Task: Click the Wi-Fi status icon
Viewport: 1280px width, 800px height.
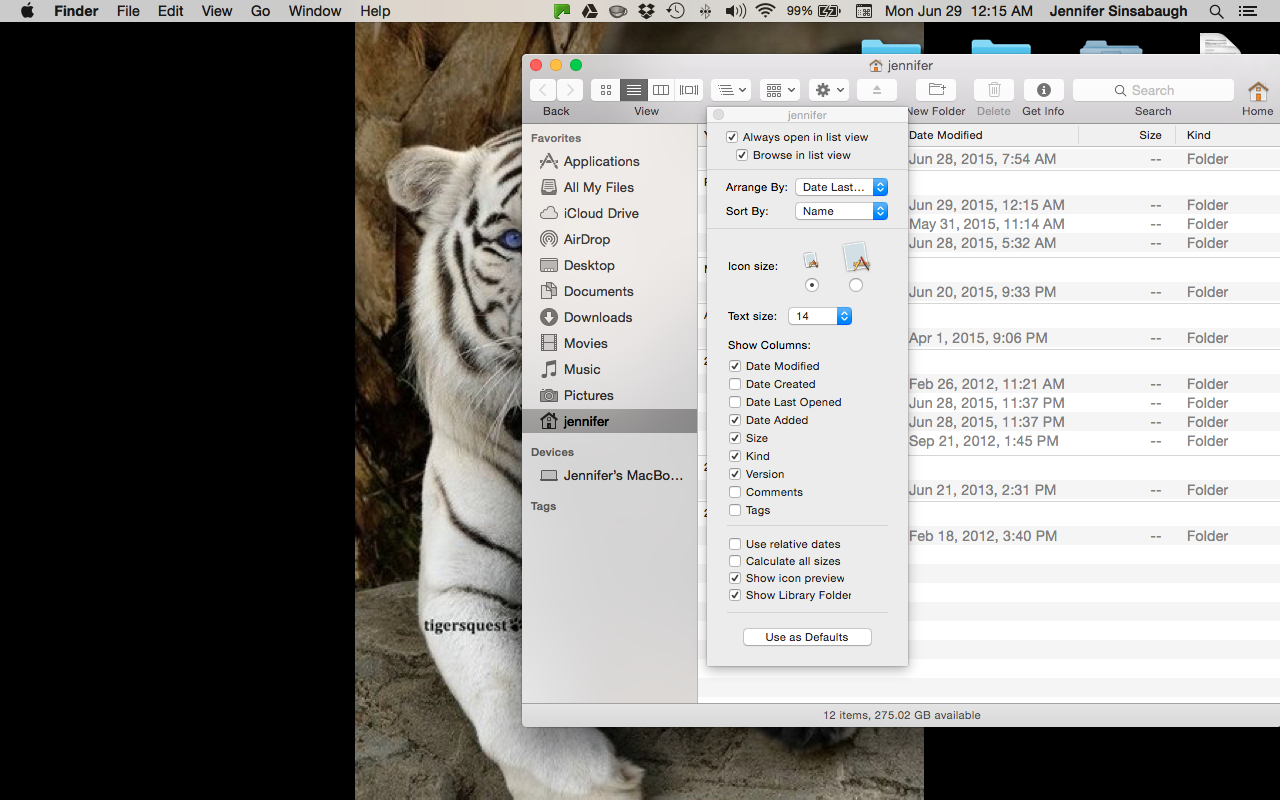Action: click(765, 11)
